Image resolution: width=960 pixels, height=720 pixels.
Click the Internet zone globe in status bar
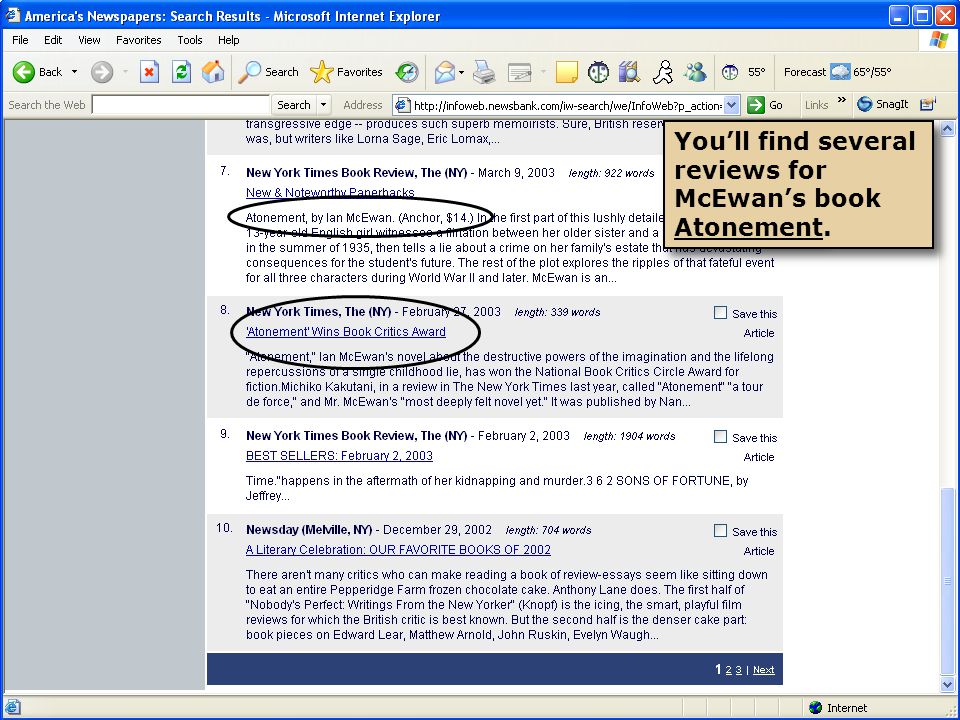[x=815, y=708]
